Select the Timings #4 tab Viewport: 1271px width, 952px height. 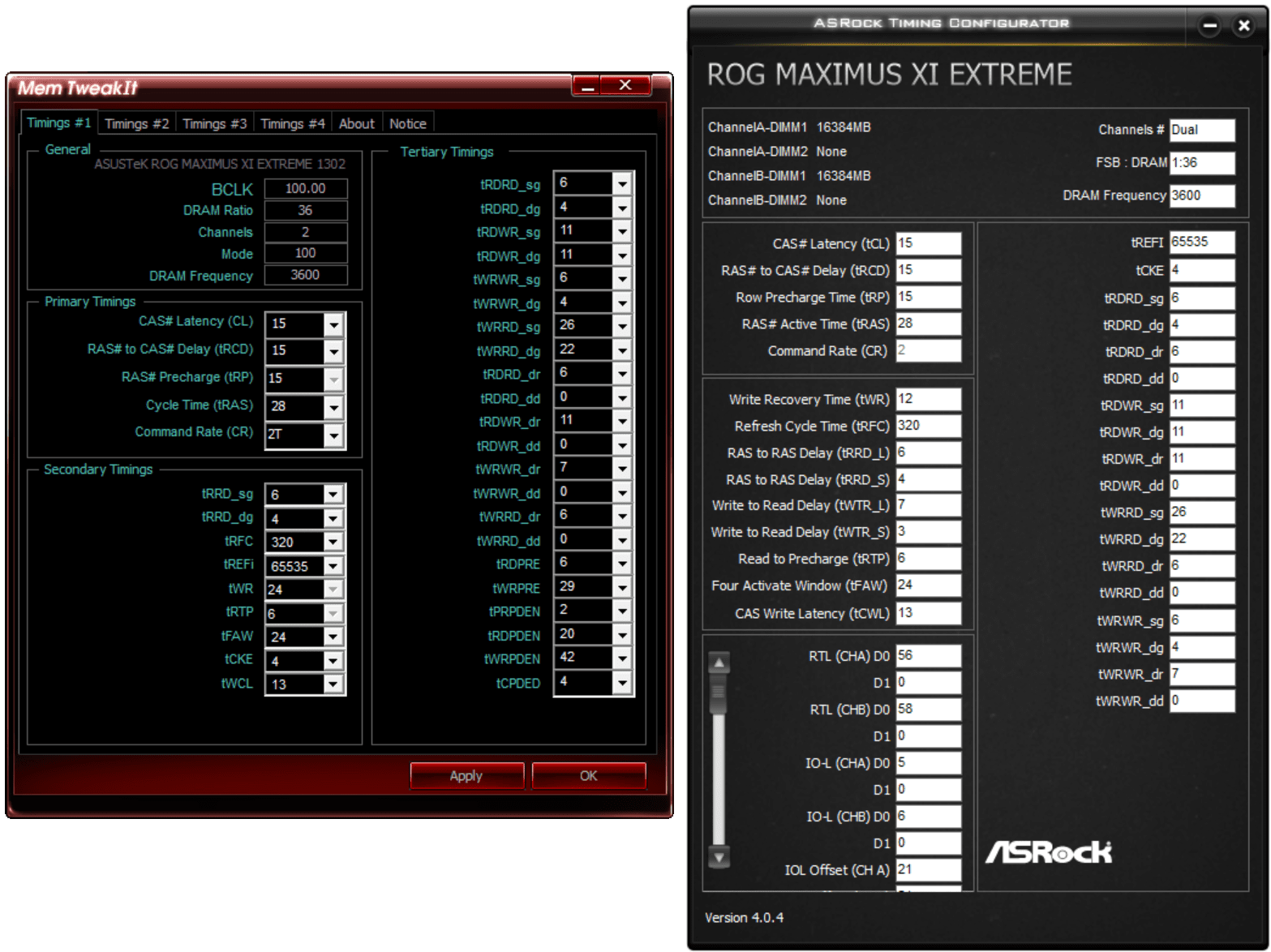(292, 123)
